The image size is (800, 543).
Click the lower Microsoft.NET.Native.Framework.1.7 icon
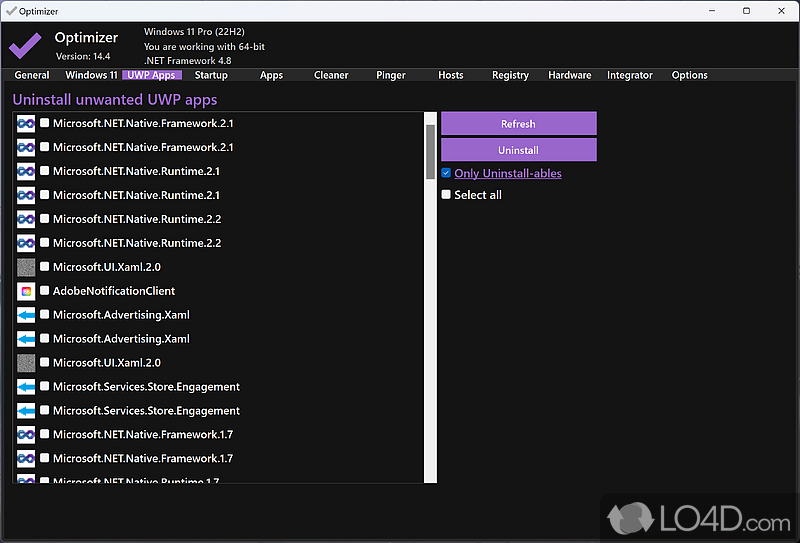(x=26, y=458)
